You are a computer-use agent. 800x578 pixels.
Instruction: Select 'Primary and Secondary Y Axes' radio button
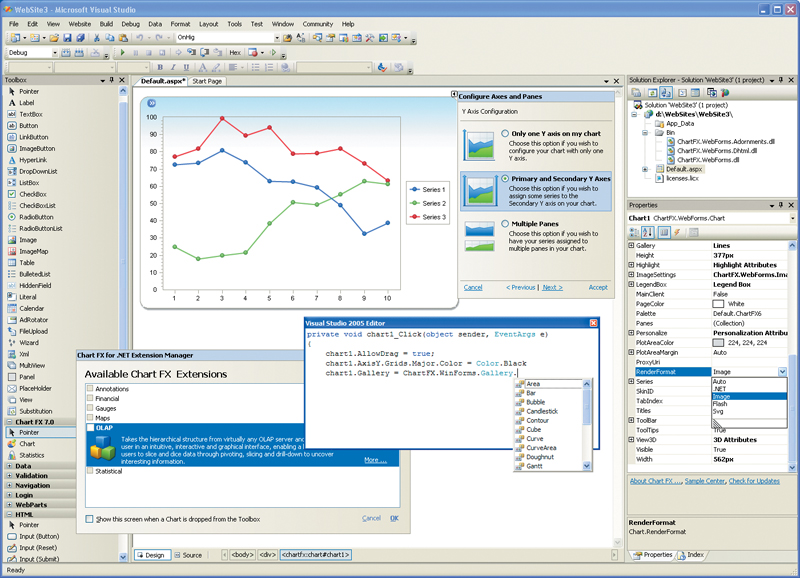(505, 179)
